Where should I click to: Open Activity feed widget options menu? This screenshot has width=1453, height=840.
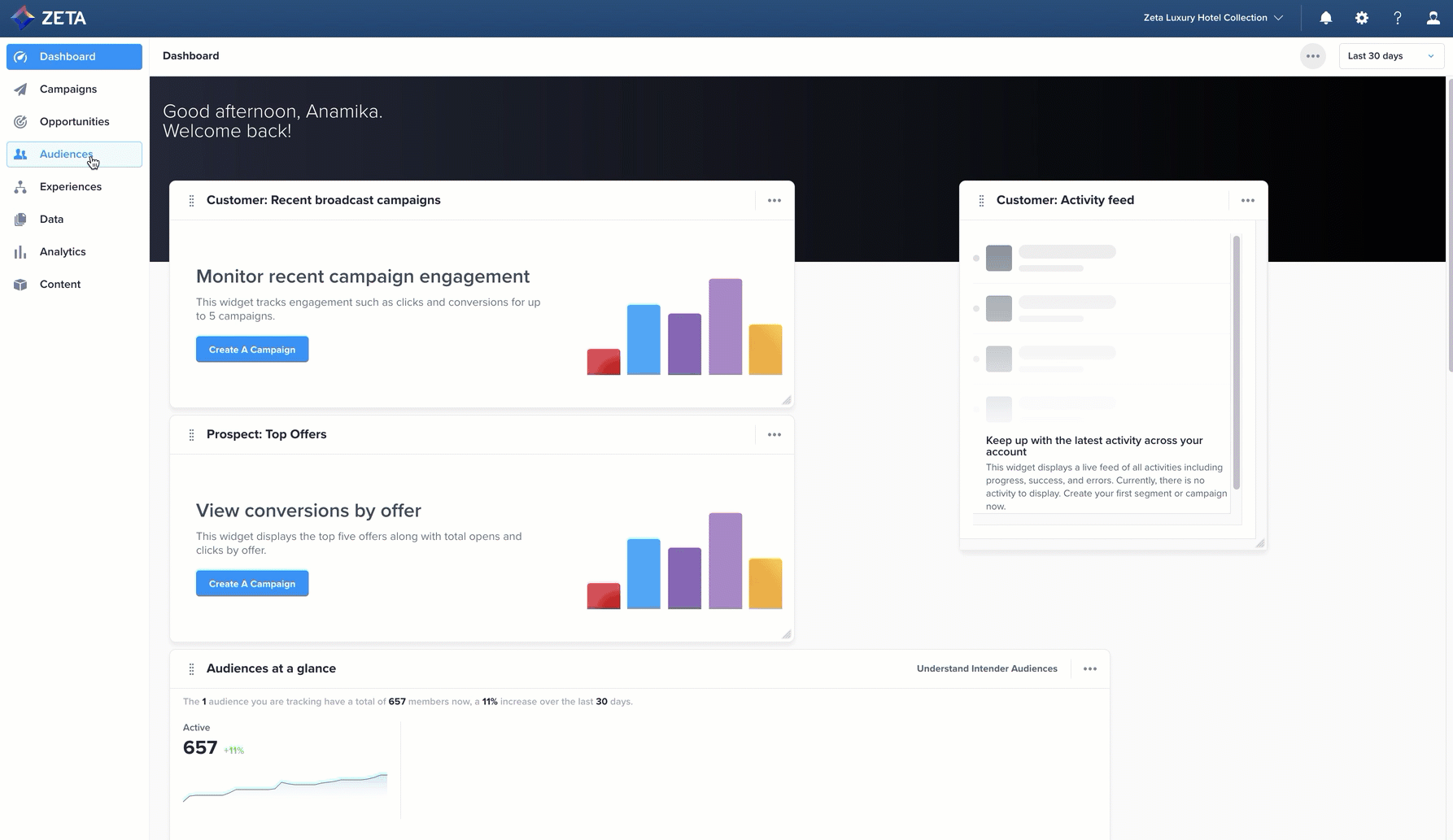1248,201
